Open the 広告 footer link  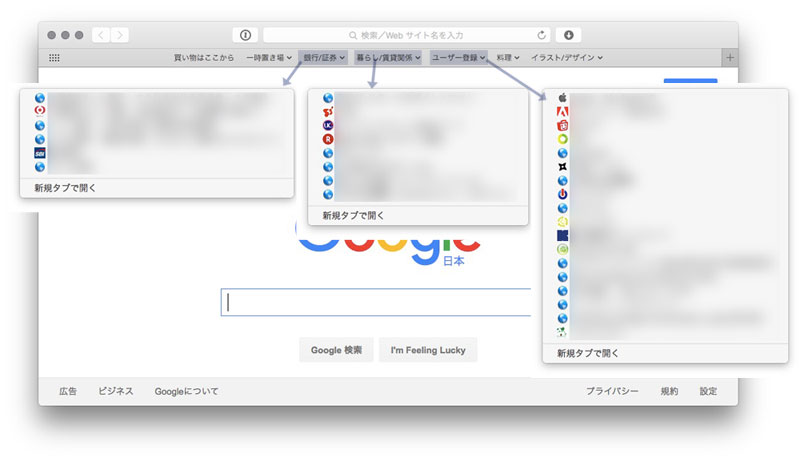pyautogui.click(x=68, y=391)
